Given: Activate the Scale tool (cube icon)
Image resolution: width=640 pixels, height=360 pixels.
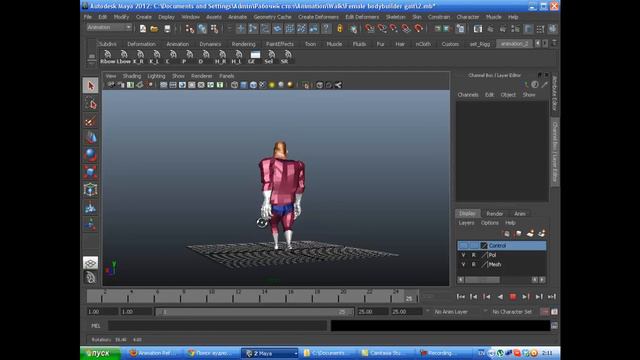Looking at the screenshot, I should click(x=90, y=172).
